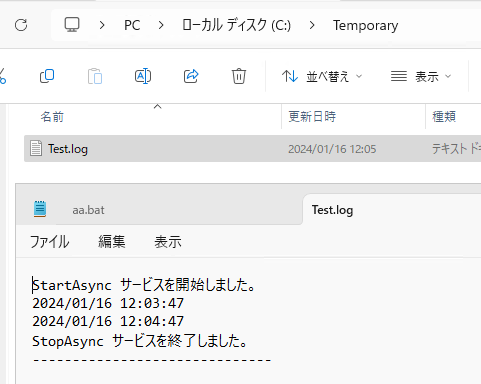Expand the chevron after PC breadcrumb
Image resolution: width=481 pixels, height=384 pixels.
pyautogui.click(x=161, y=25)
